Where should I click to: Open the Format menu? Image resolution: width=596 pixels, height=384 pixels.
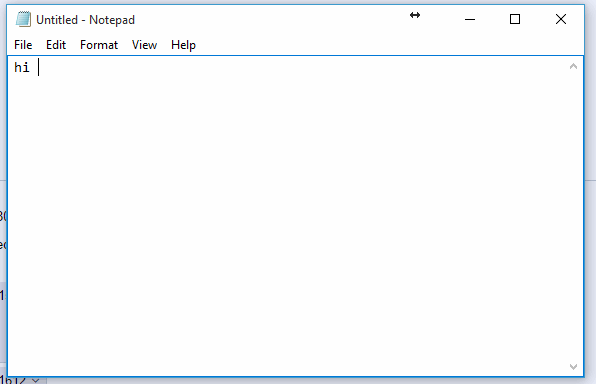point(99,45)
